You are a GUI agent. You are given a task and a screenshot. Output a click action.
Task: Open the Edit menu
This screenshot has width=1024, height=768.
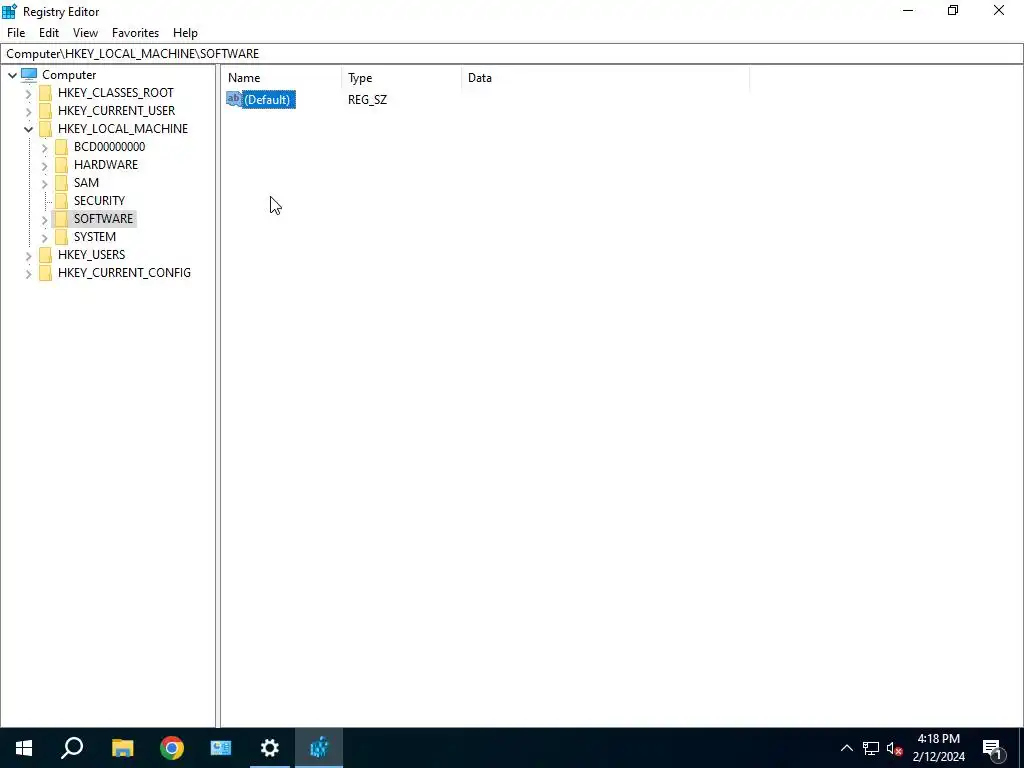(49, 33)
